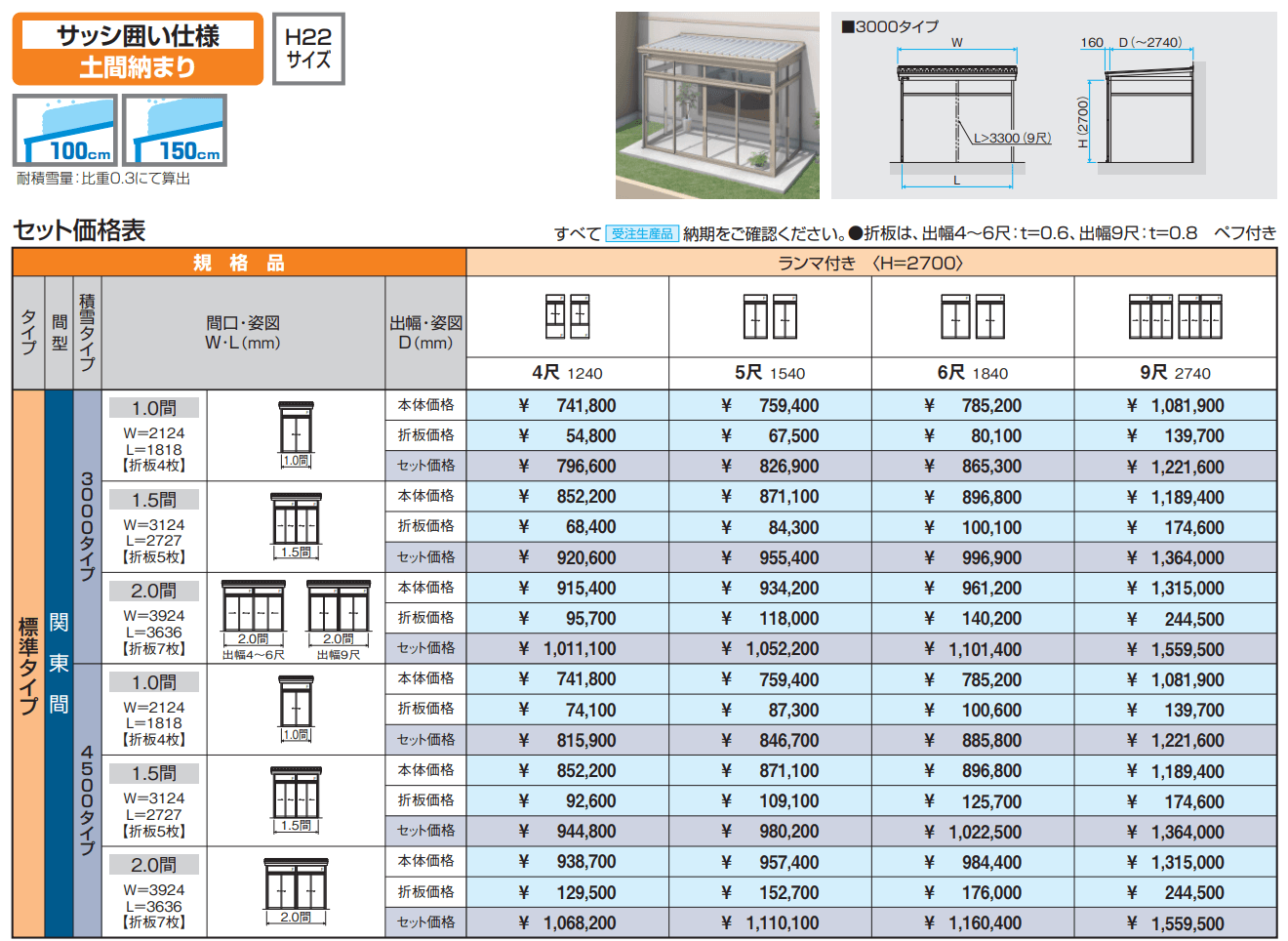Click the 4尺 1240 sash diagram icon
This screenshot has height=941, width=1288.
[x=567, y=316]
